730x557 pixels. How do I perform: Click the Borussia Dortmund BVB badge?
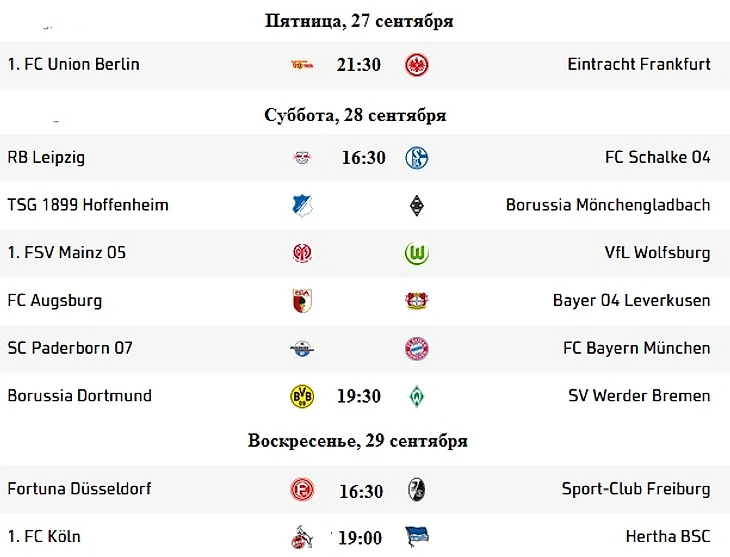302,396
